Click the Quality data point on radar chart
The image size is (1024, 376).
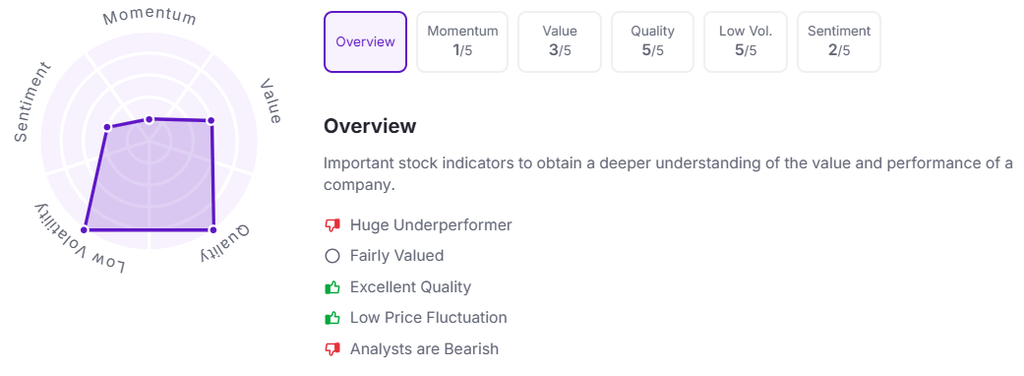point(212,229)
